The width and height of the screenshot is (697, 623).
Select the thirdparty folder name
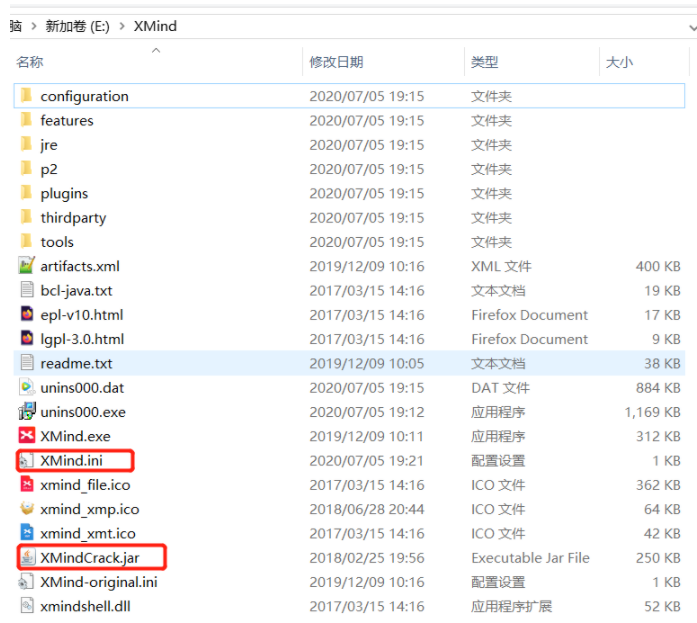73,218
